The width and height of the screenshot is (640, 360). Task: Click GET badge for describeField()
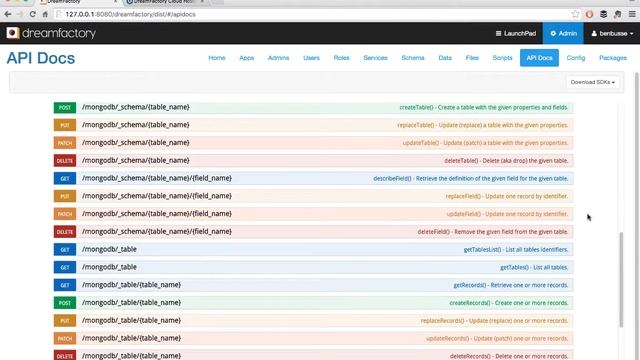pos(64,178)
